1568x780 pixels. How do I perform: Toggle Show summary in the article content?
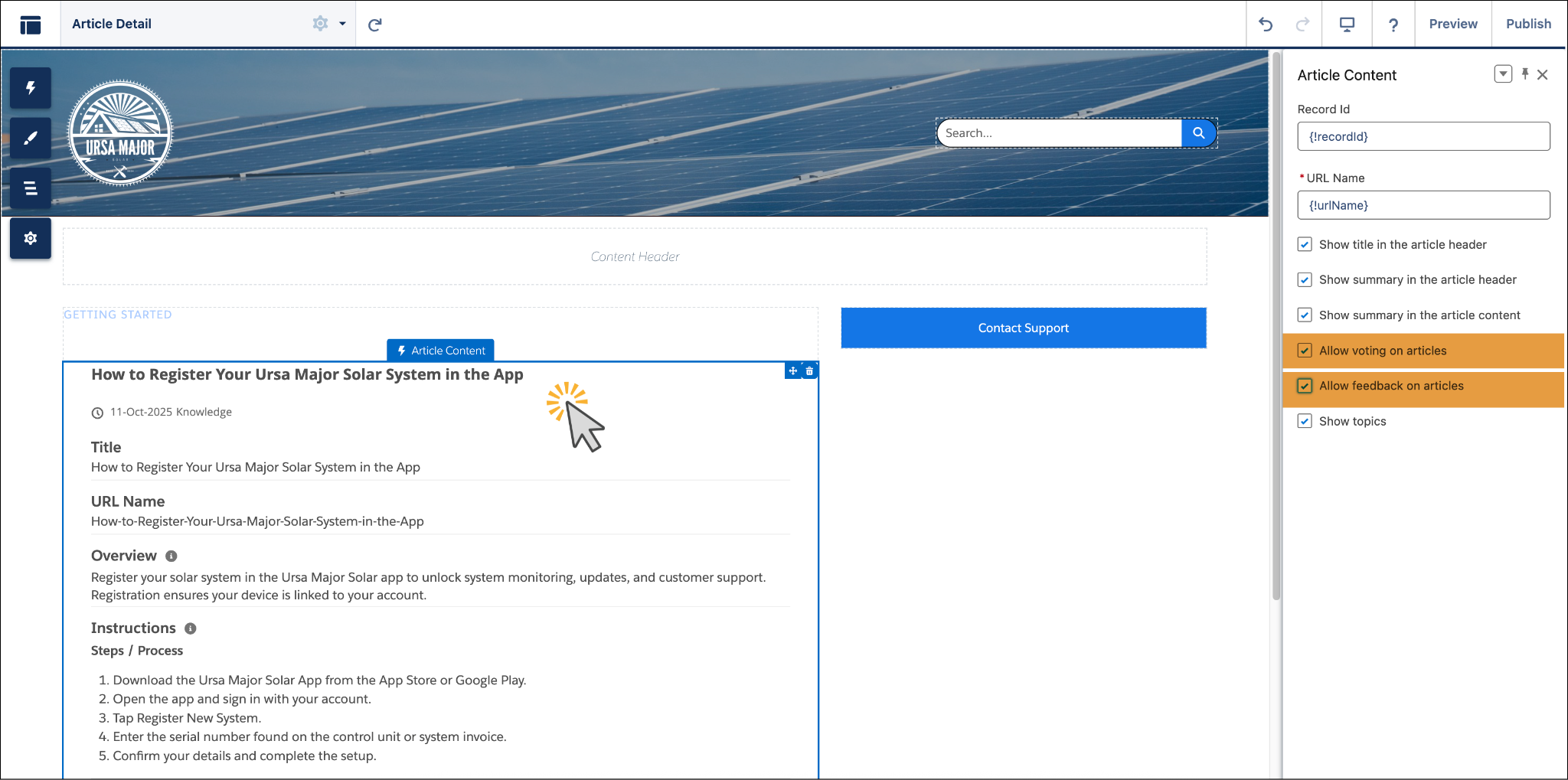[1305, 315]
